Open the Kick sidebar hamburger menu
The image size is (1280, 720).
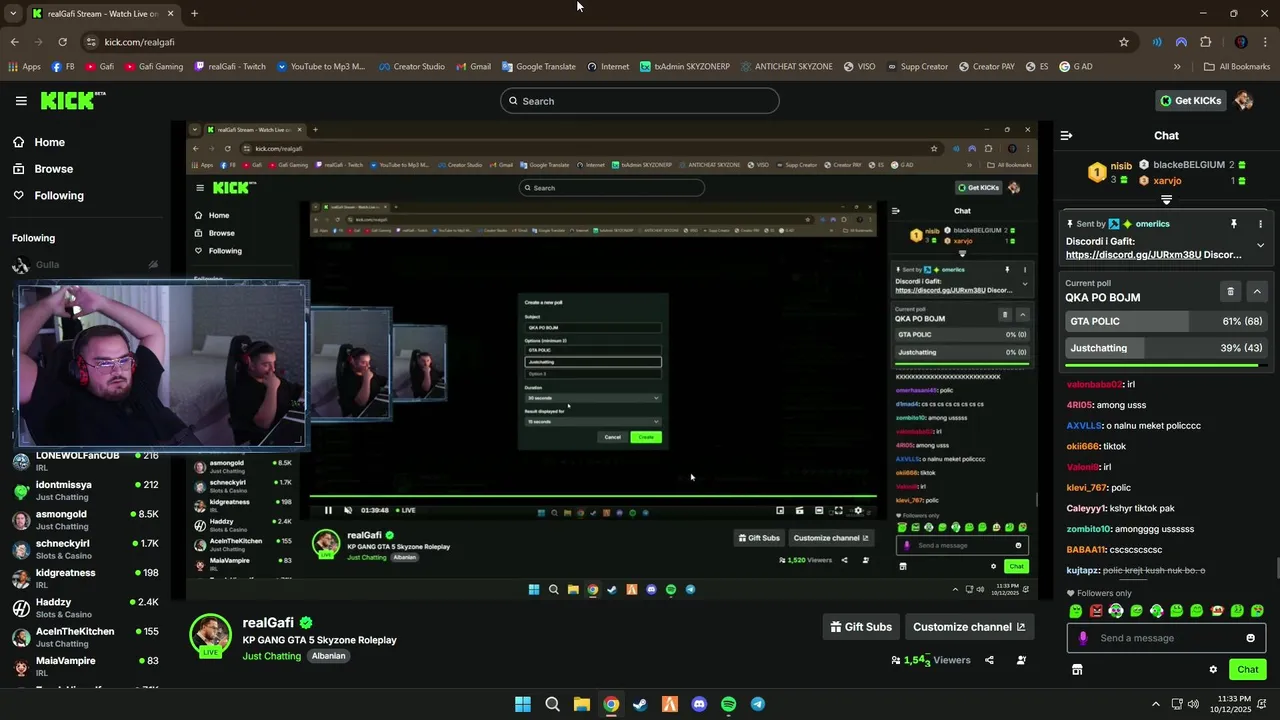point(21,101)
